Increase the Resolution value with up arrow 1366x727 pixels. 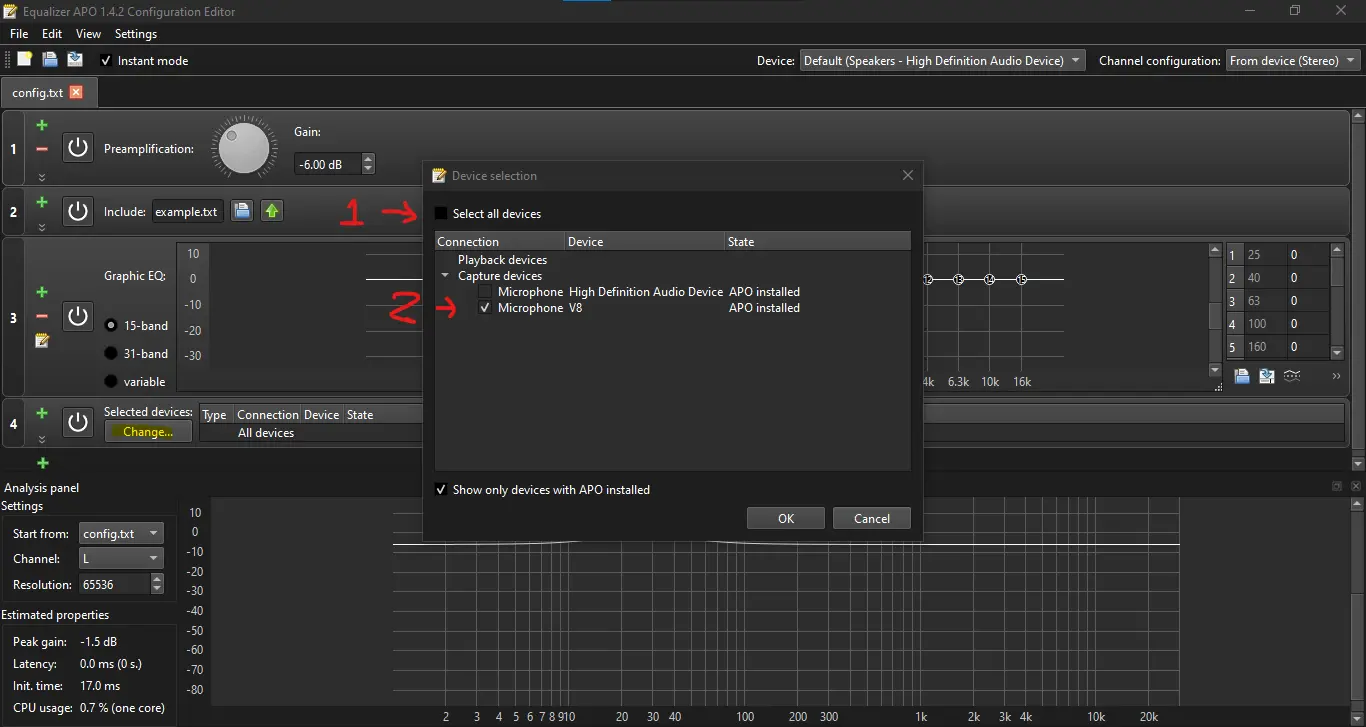157,579
